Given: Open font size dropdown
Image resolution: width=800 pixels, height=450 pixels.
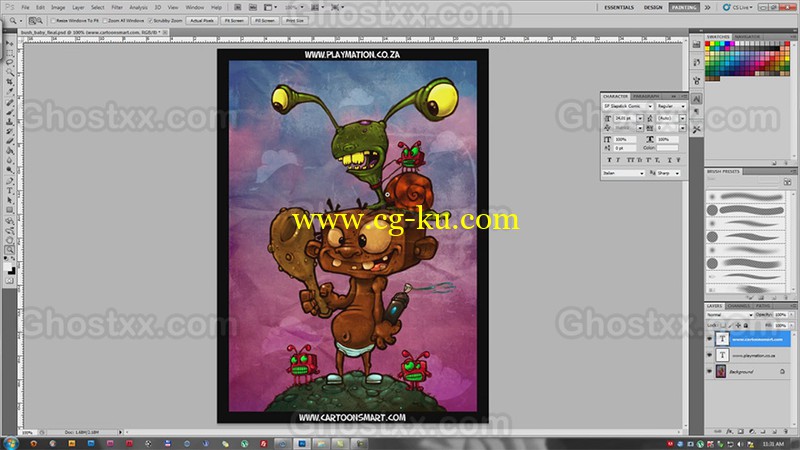Looking at the screenshot, I should [640, 118].
